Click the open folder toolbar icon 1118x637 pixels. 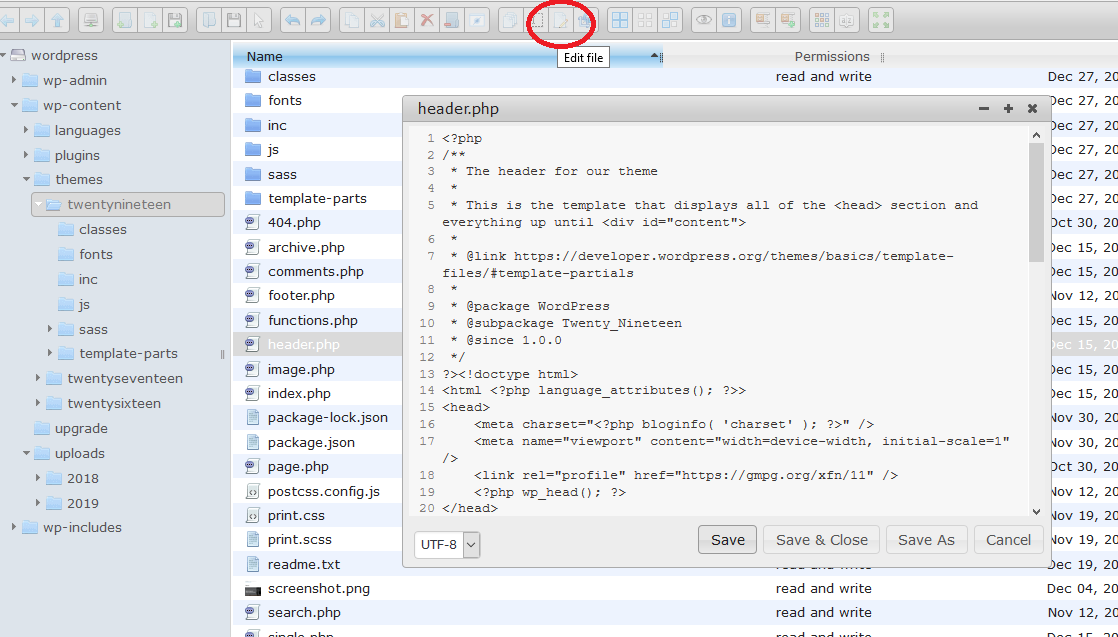coord(209,21)
